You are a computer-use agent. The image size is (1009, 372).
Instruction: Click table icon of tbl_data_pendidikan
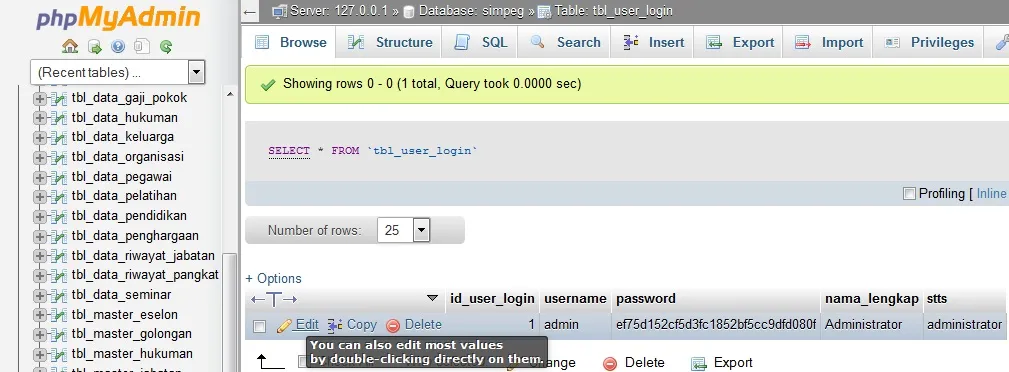[59, 216]
